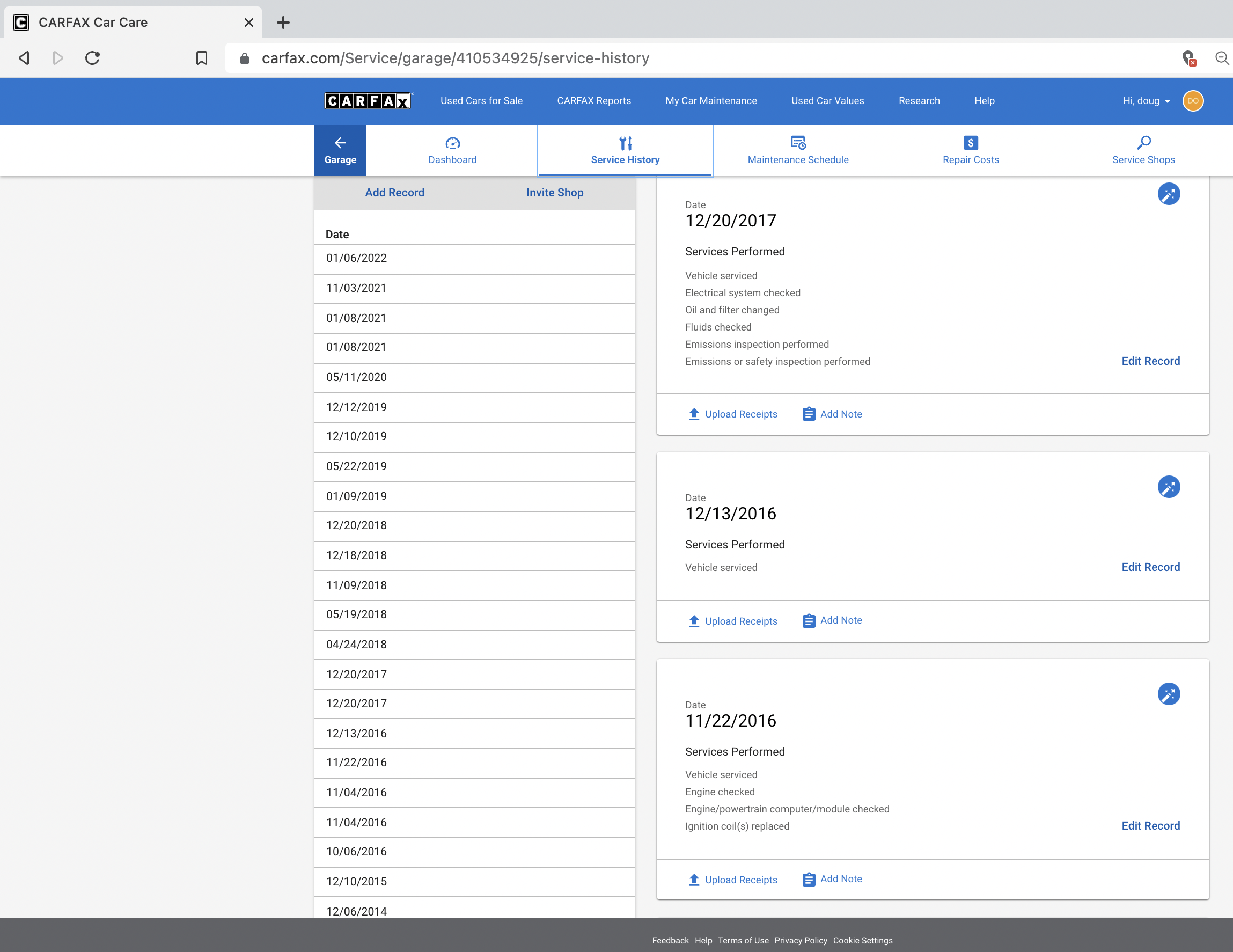Click the round tools icon on the 12/13/2016 record
Viewport: 1233px width, 952px height.
click(x=1169, y=487)
